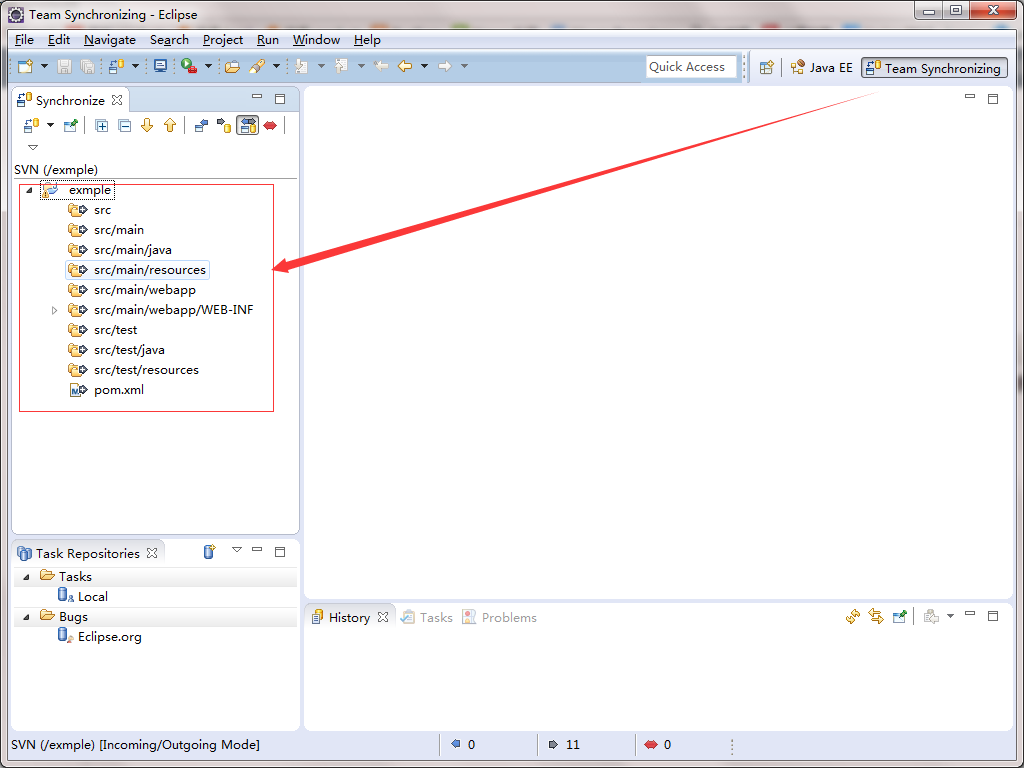Open the Edit menu
This screenshot has width=1024, height=768.
tap(59, 40)
